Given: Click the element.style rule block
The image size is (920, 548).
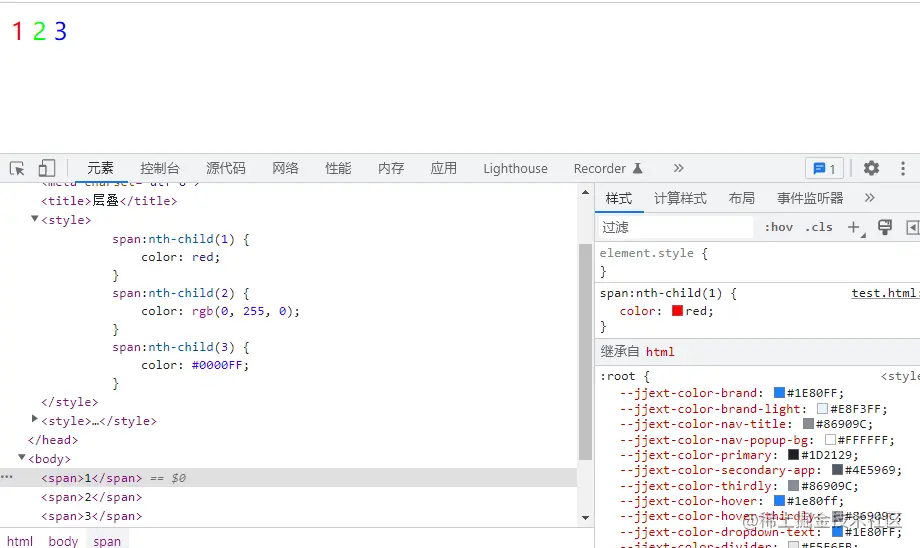Looking at the screenshot, I should (758, 262).
